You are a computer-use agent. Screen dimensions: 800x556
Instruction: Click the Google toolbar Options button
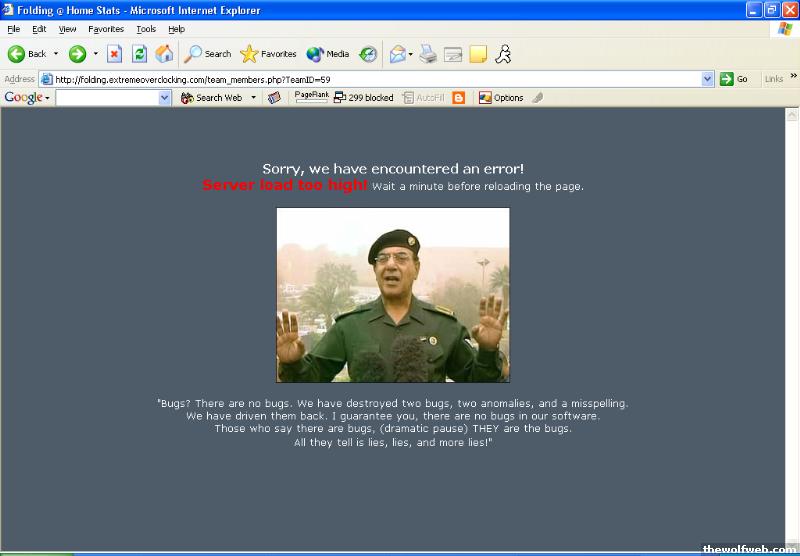501,98
